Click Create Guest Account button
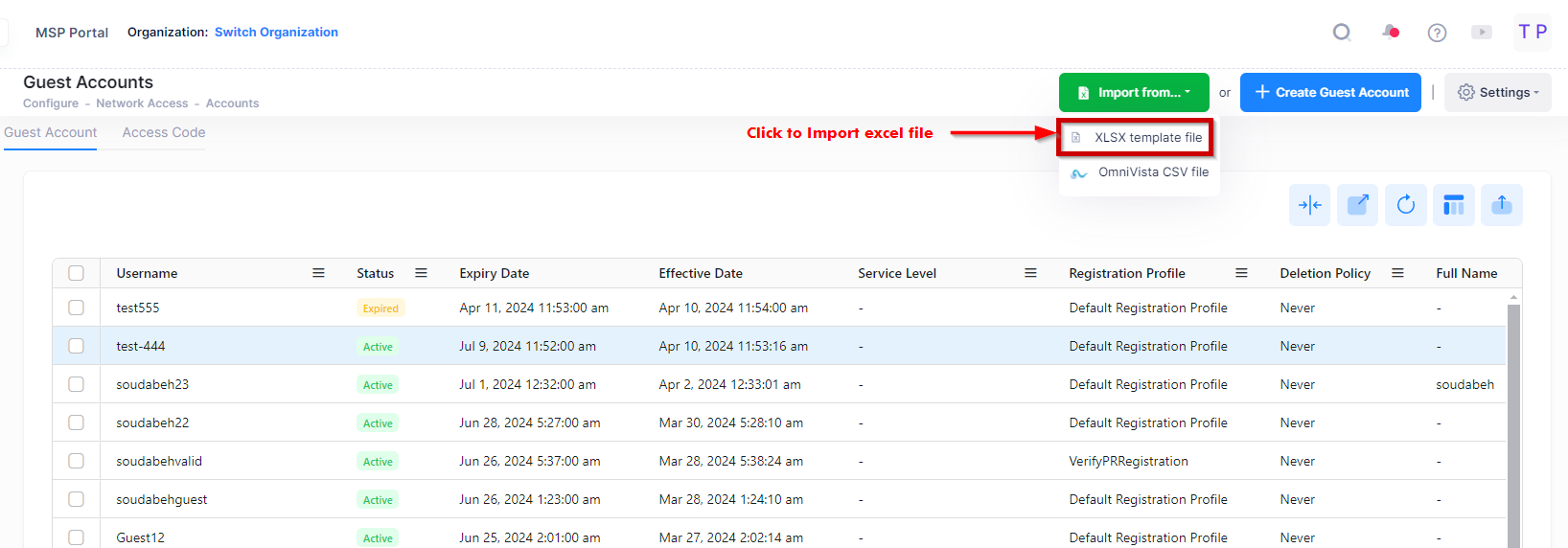This screenshot has width=1568, height=548. point(1330,93)
